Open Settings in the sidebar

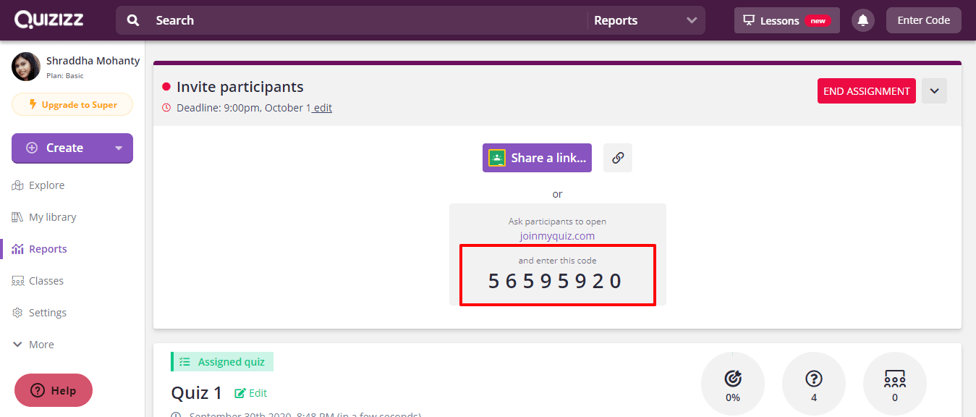[47, 313]
